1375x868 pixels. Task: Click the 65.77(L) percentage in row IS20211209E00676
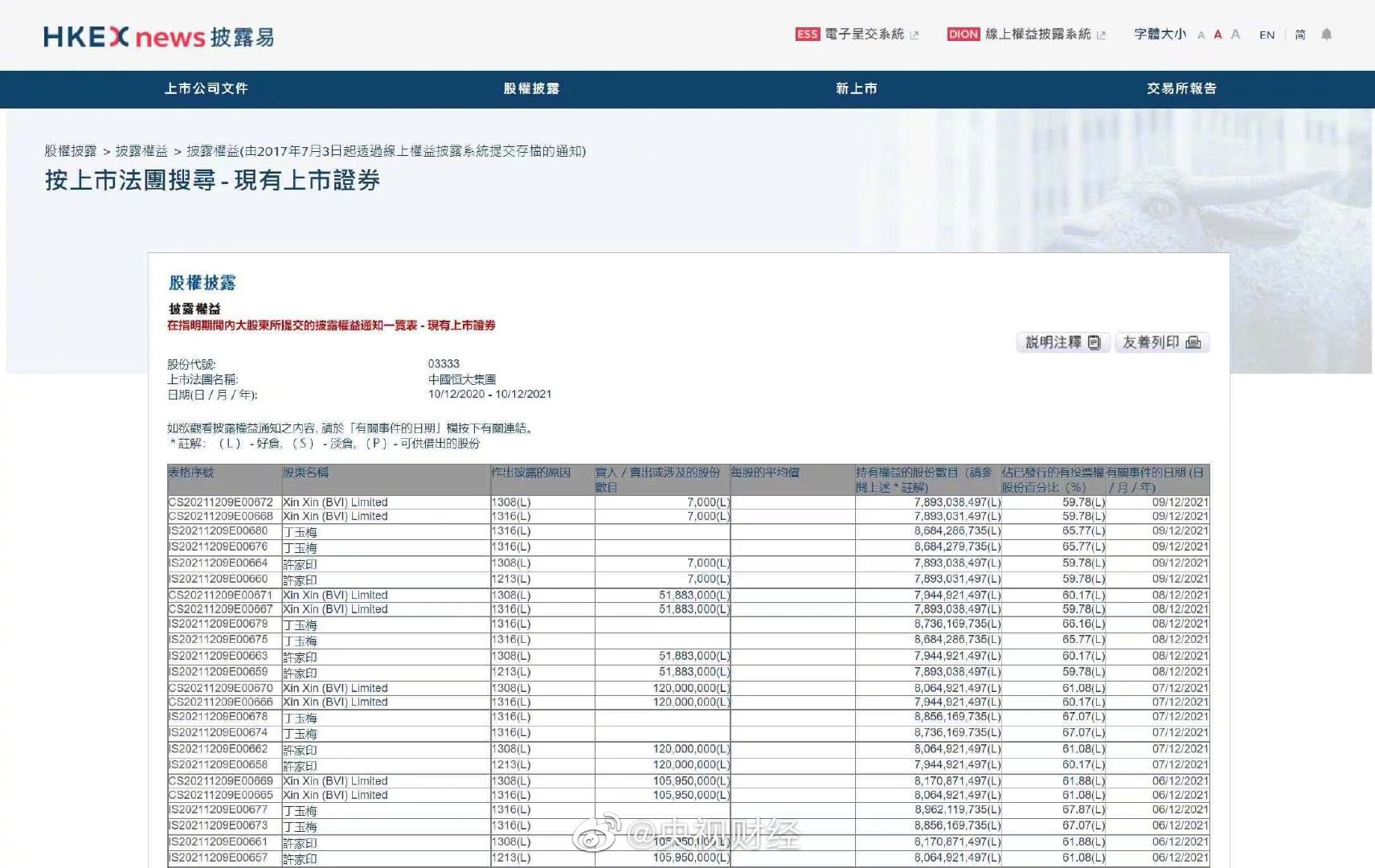pos(1083,547)
